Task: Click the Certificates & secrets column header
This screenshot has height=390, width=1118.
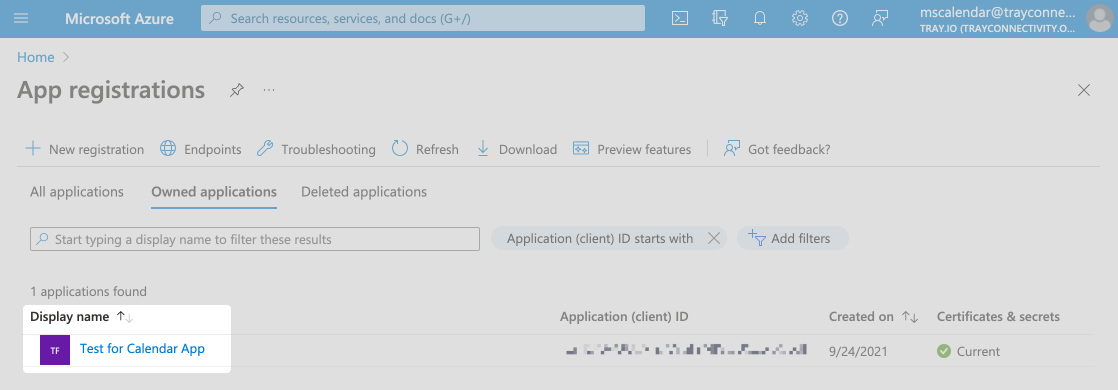Action: coord(998,317)
